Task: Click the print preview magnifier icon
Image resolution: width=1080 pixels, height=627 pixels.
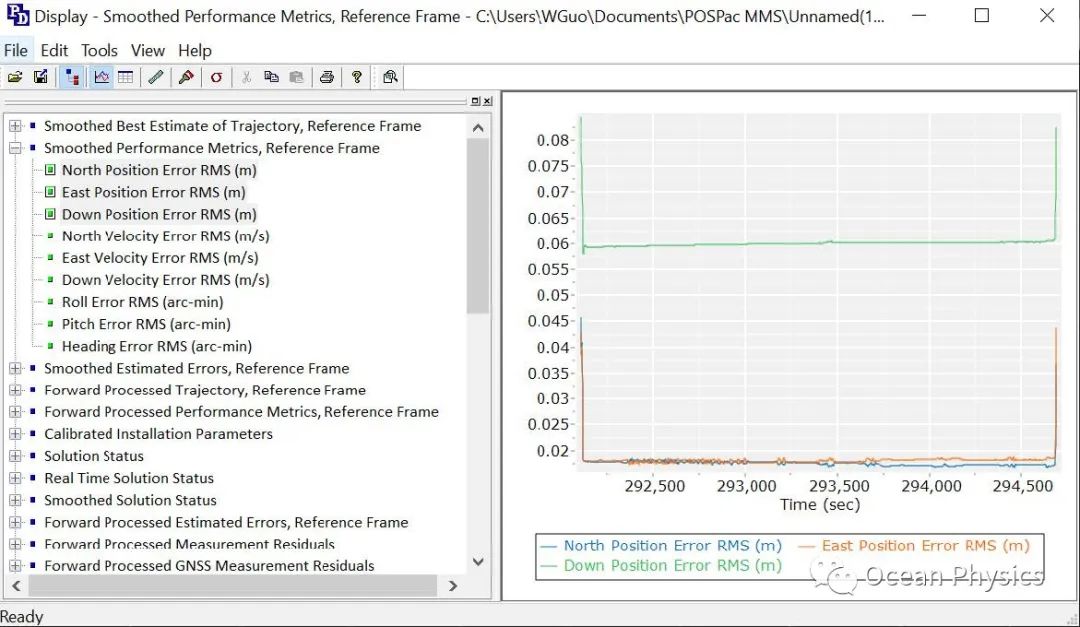Action: tap(390, 77)
